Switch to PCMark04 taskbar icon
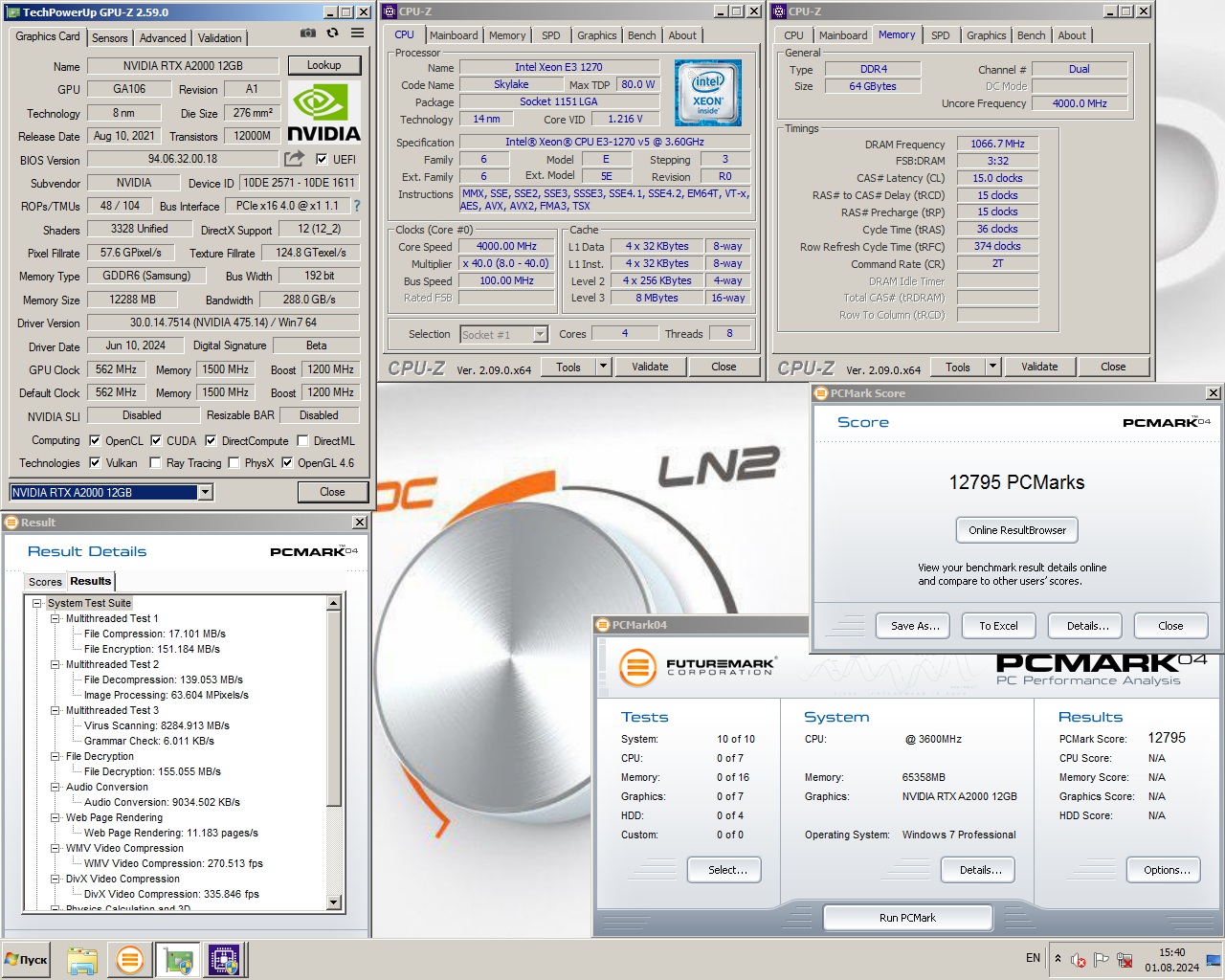 click(x=130, y=960)
